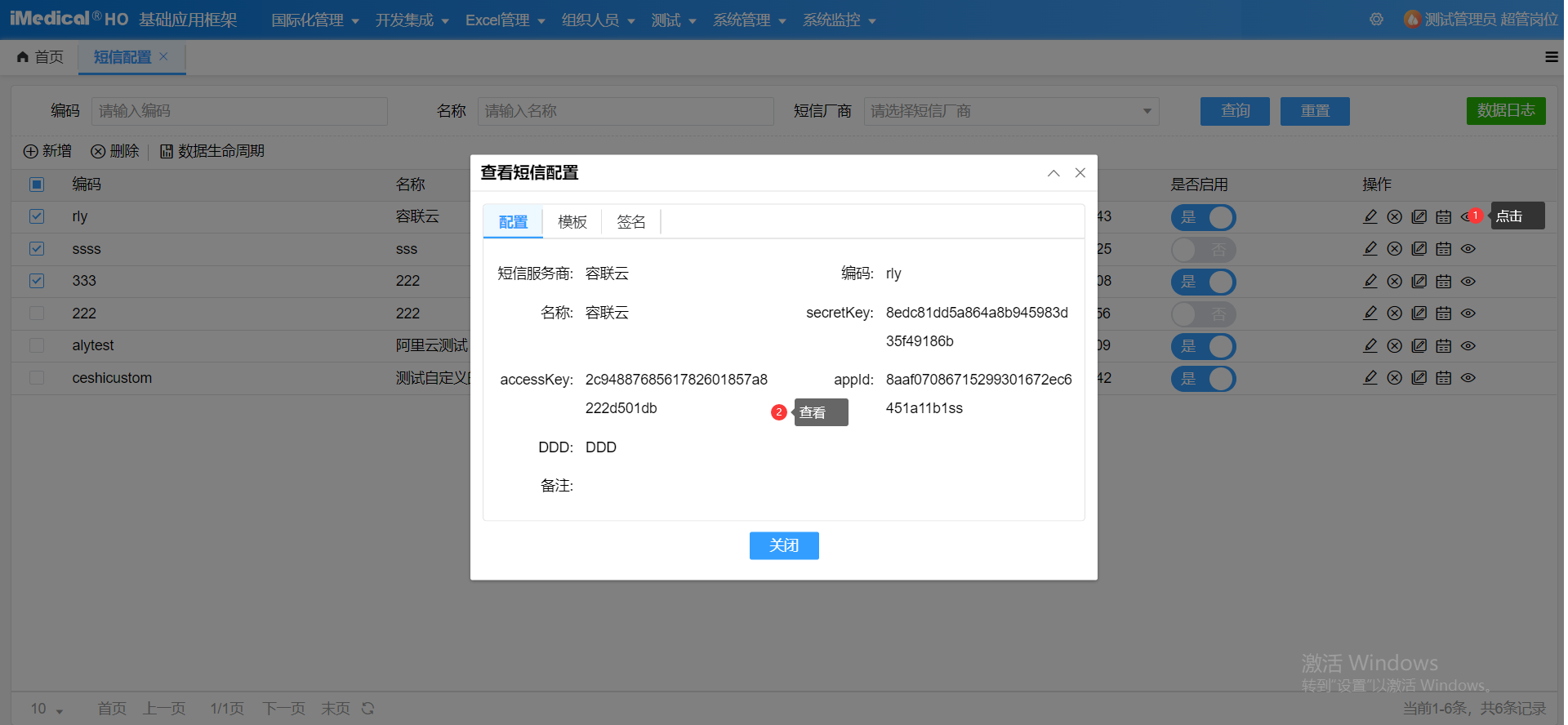The width and height of the screenshot is (1568, 725).
Task: Enable the ssss row 是否启用 switch
Action: pos(1203,250)
